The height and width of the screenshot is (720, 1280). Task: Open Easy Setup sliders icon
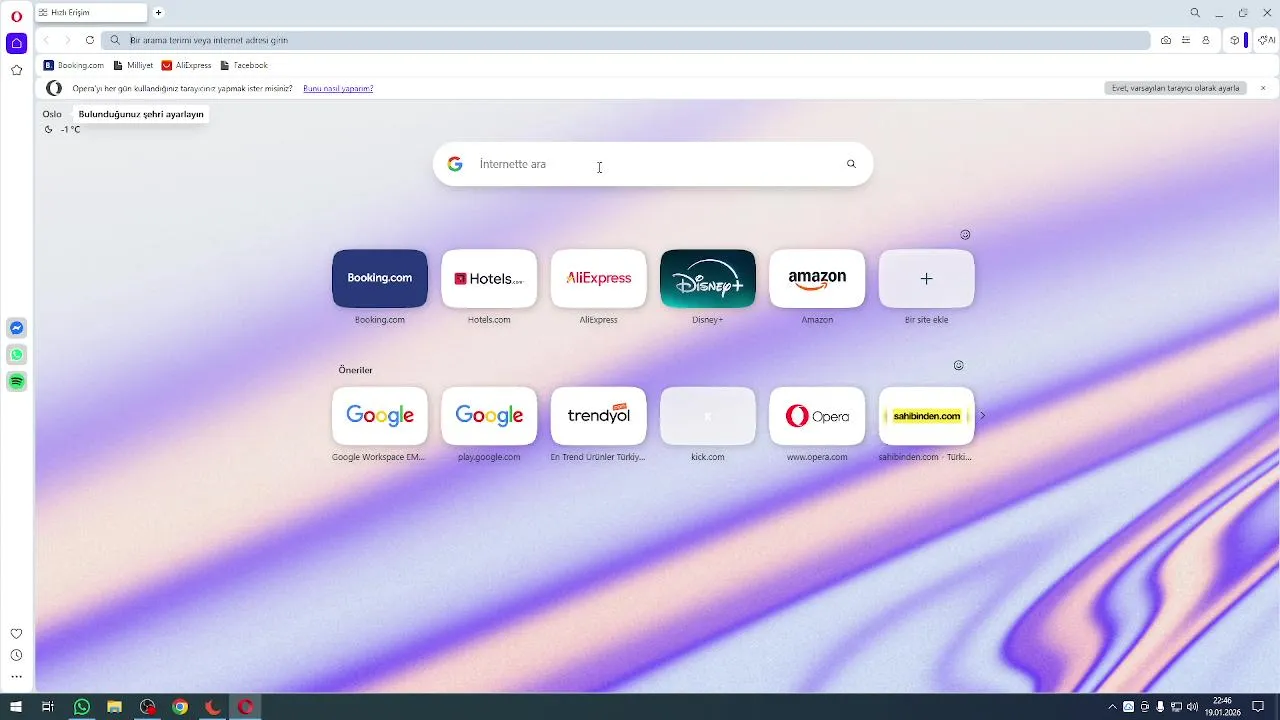[1186, 40]
